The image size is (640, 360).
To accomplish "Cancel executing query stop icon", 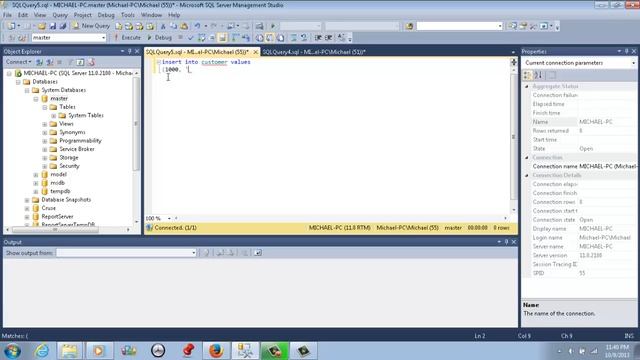I will coord(180,38).
